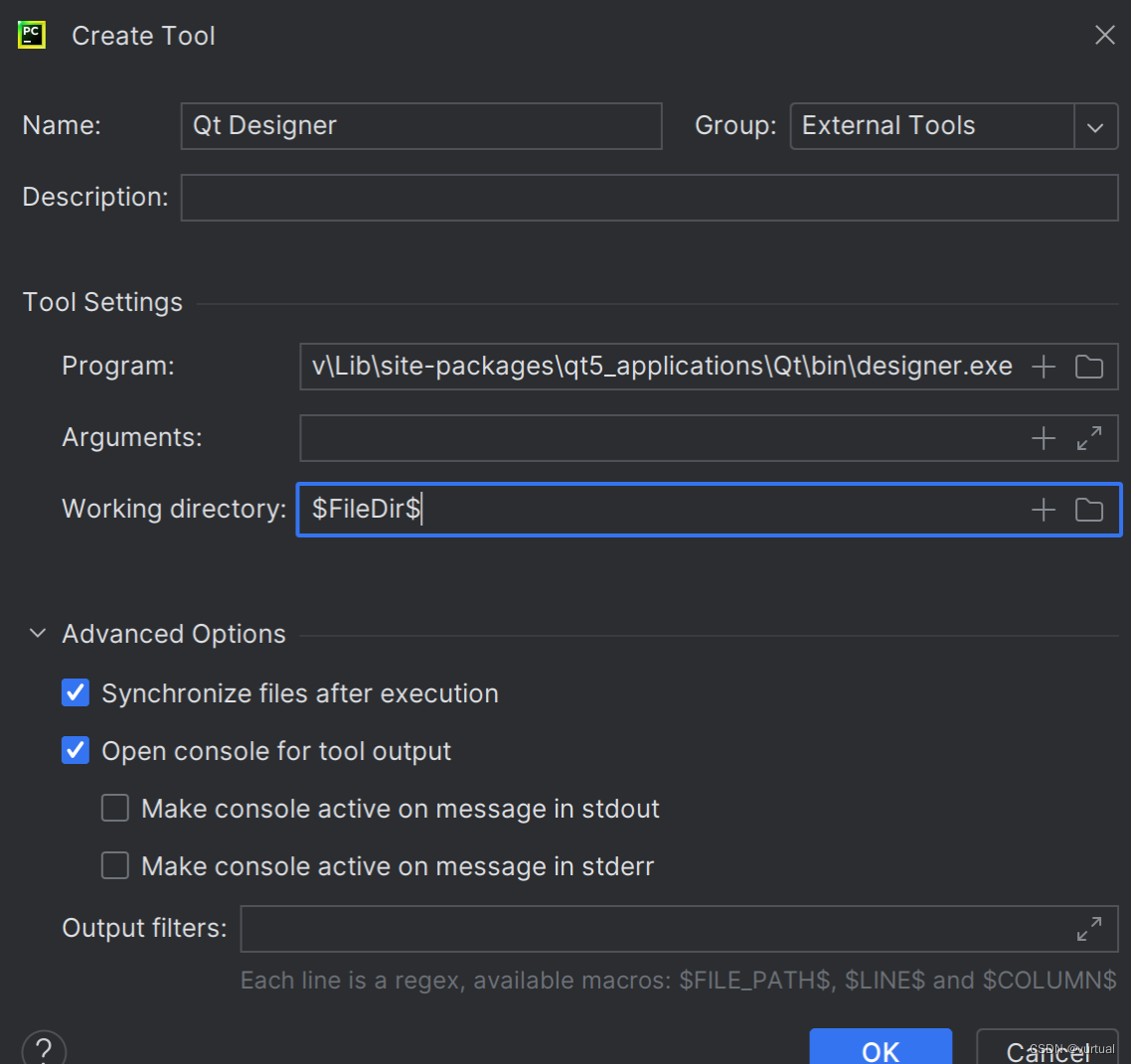This screenshot has width=1131, height=1064.
Task: Focus the empty Description field
Action: tap(649, 198)
